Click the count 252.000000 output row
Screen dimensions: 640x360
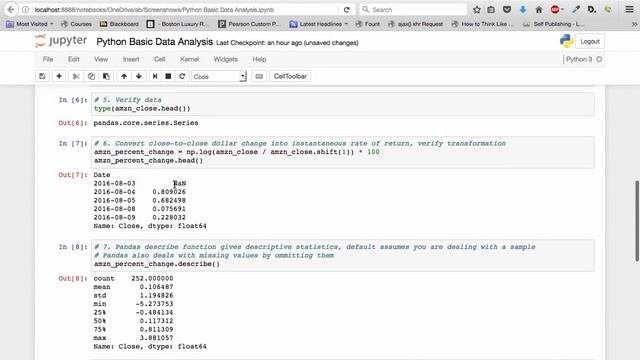click(133, 278)
